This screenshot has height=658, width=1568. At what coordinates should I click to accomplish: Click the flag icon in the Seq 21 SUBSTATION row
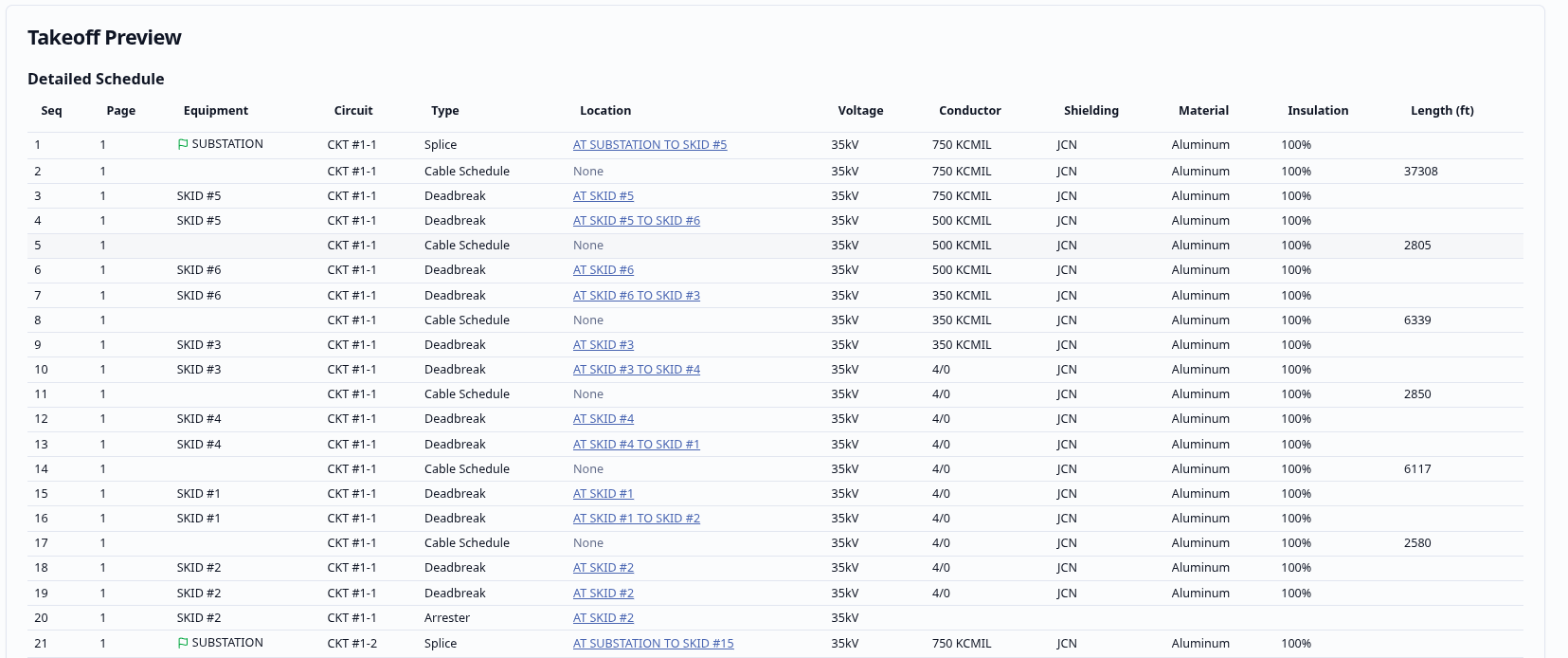(x=183, y=643)
